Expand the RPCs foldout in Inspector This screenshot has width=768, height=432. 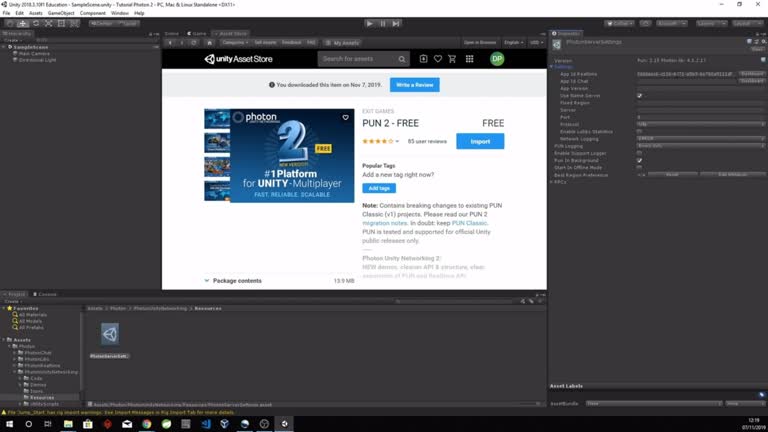pyautogui.click(x=552, y=182)
